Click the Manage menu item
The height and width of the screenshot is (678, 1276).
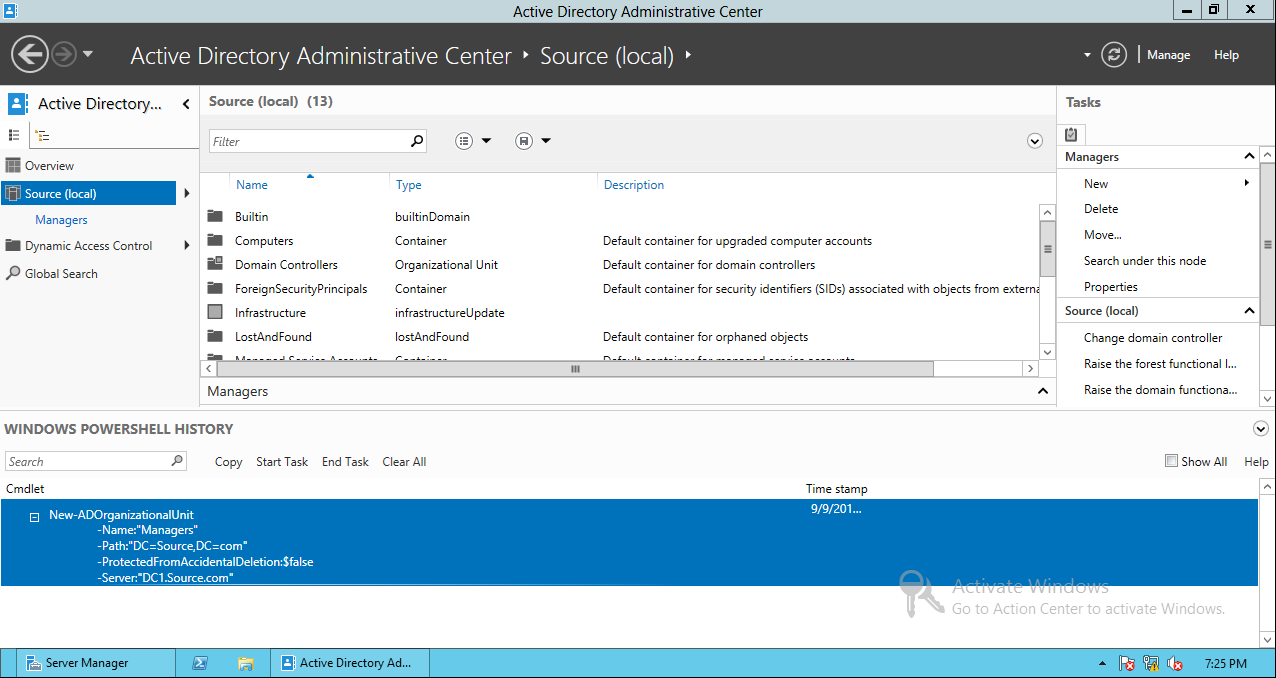click(x=1167, y=55)
